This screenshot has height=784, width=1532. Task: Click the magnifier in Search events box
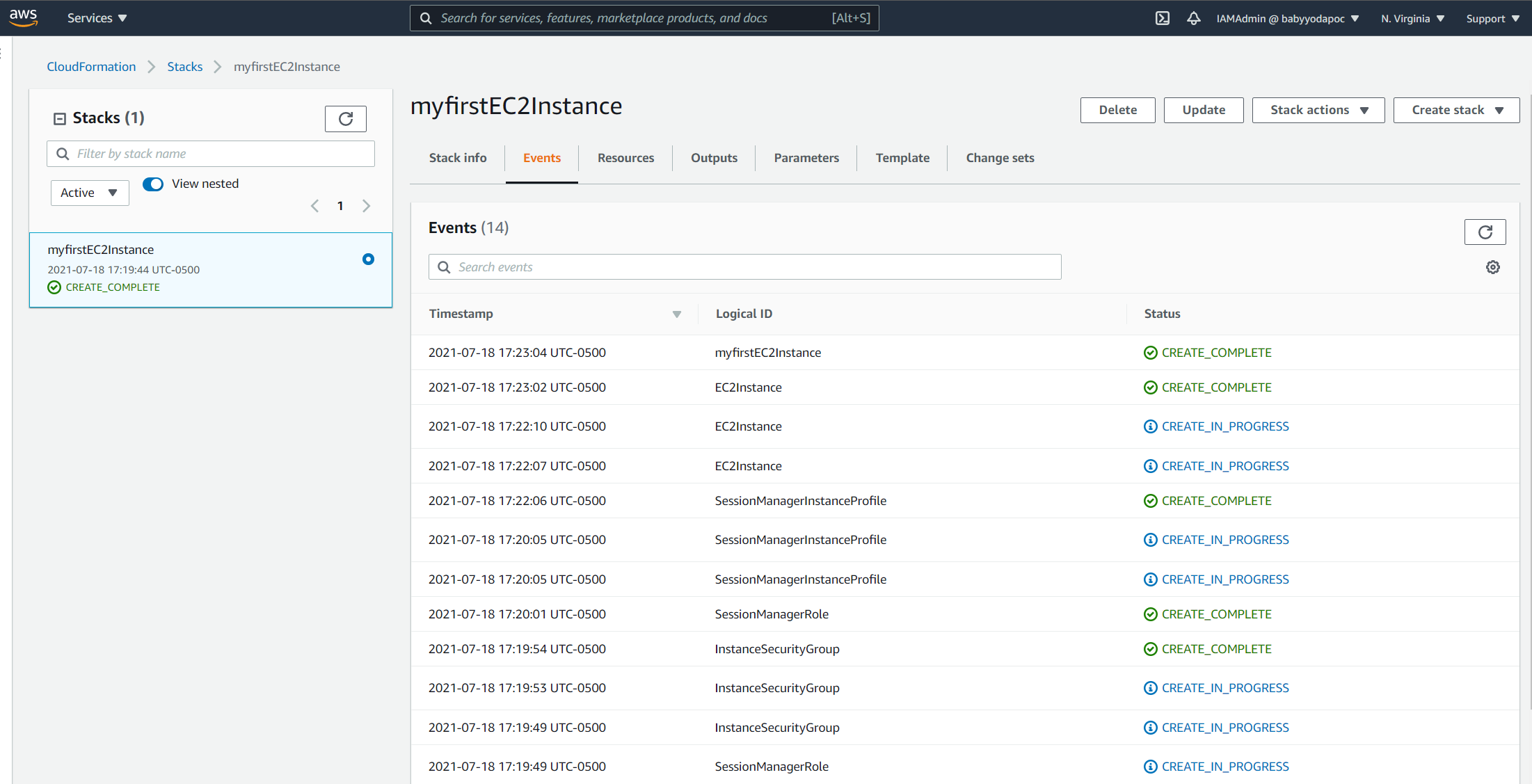point(444,267)
